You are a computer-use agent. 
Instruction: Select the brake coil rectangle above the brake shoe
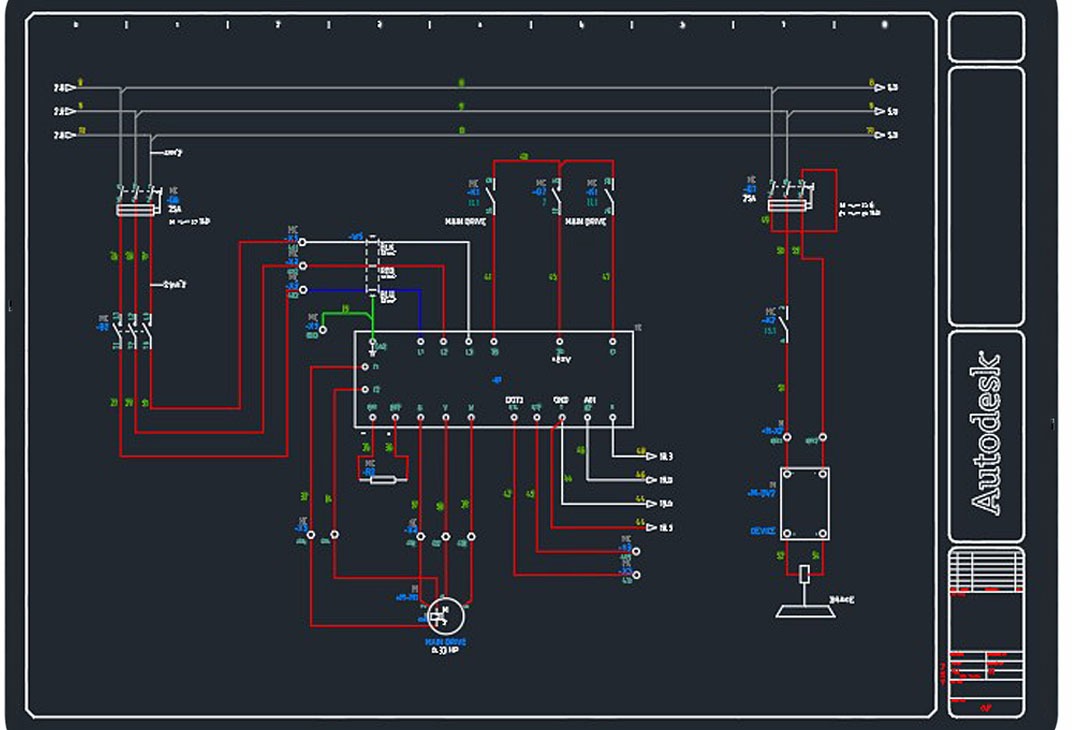tap(805, 574)
